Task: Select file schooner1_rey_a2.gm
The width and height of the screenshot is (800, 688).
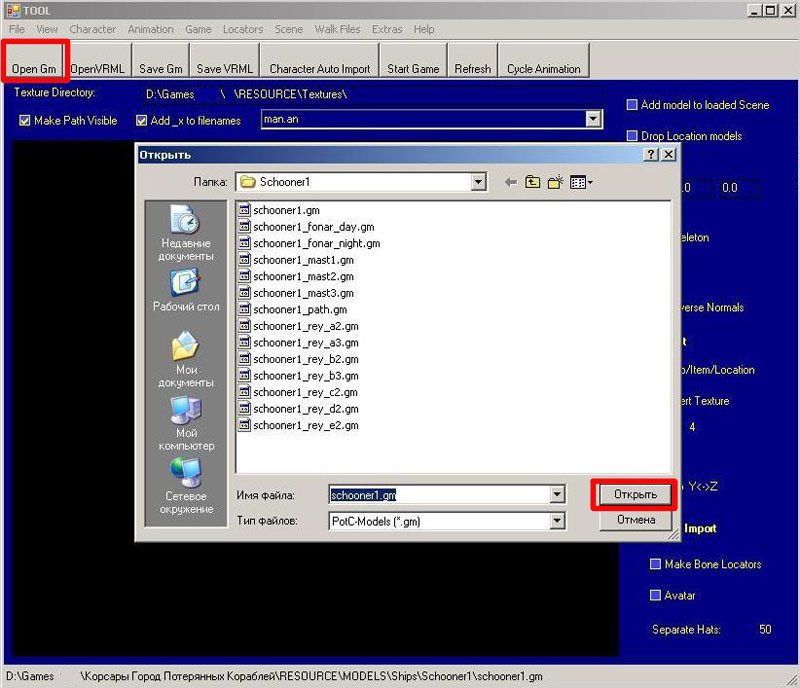Action: 299,326
